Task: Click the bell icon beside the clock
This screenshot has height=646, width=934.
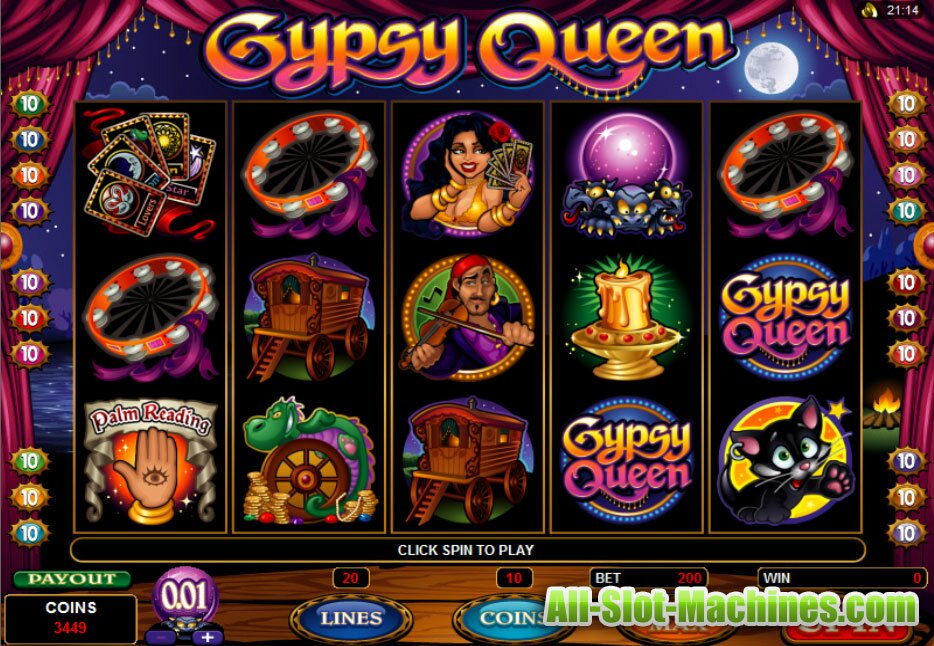Action: pos(870,10)
